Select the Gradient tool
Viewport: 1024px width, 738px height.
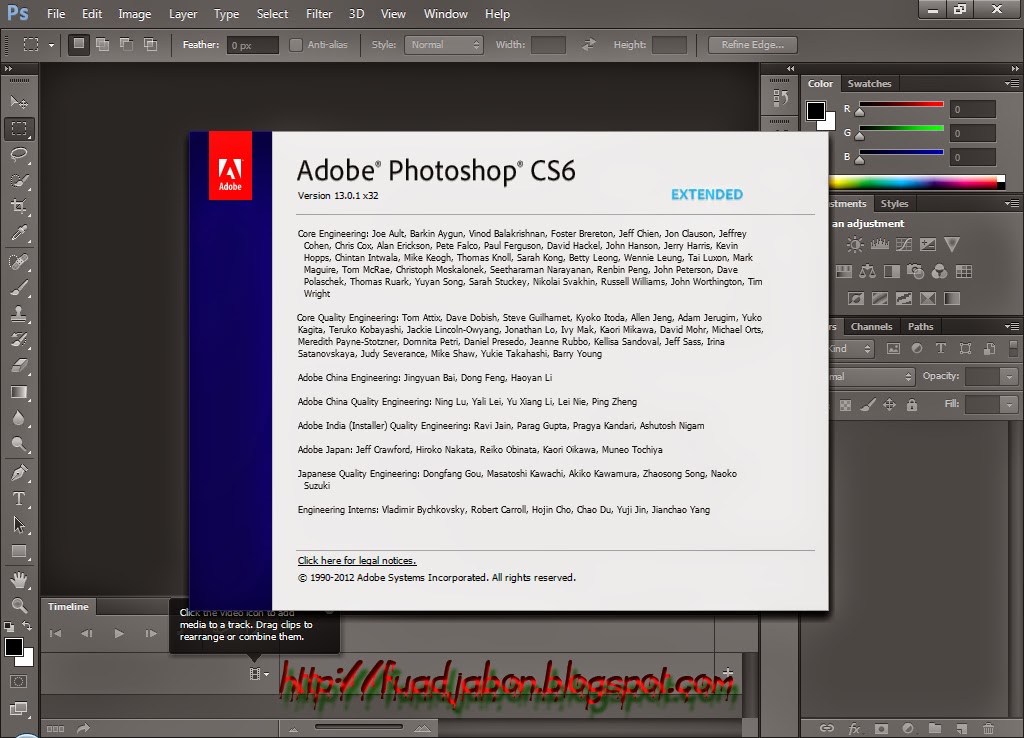[19, 393]
